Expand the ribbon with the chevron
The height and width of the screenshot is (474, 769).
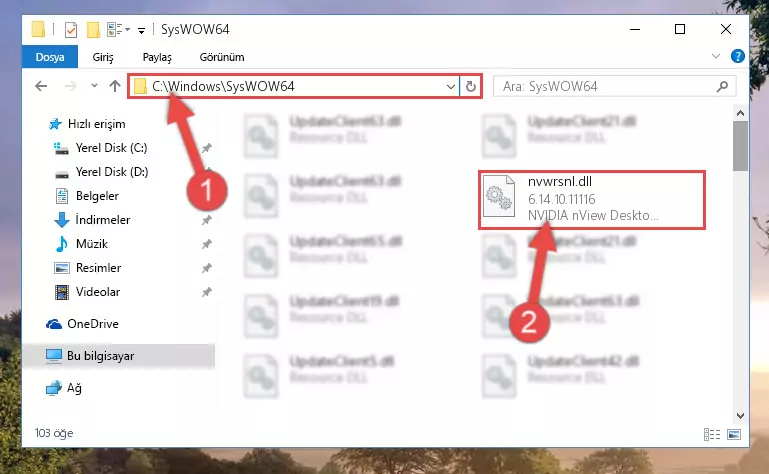716,56
